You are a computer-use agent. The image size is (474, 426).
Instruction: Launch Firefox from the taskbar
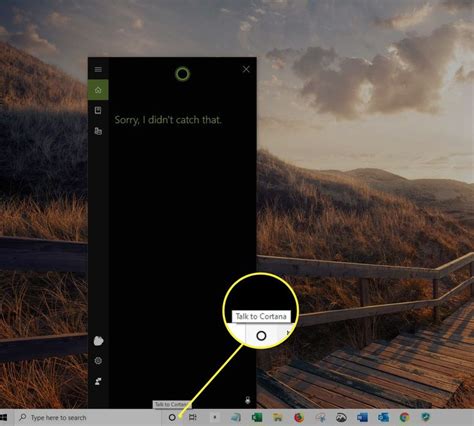pos(299,417)
